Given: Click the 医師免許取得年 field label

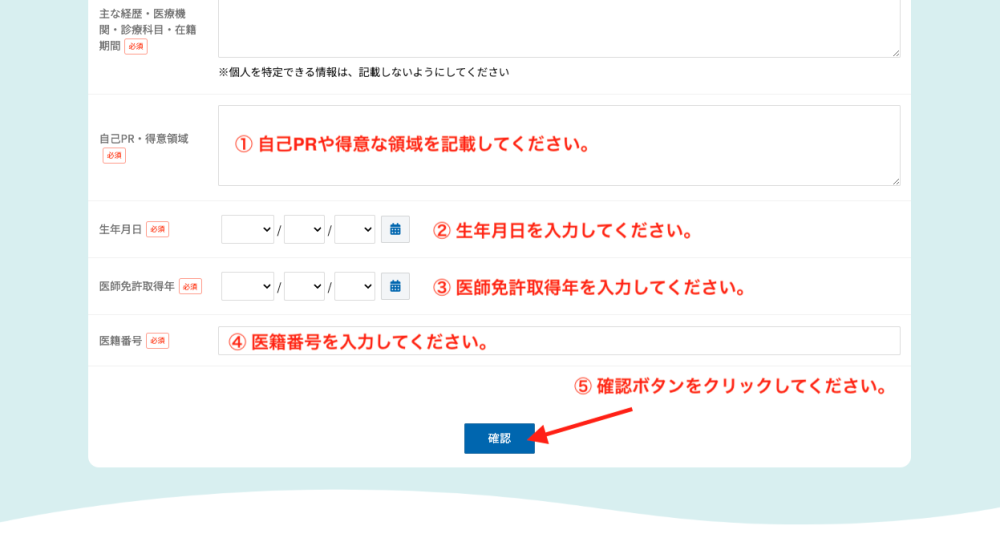Looking at the screenshot, I should 136,286.
